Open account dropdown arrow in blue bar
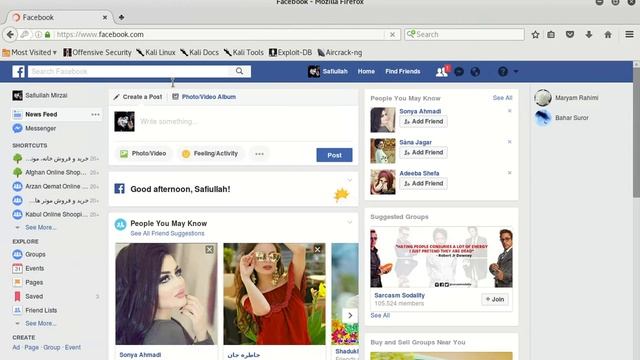 (516, 71)
